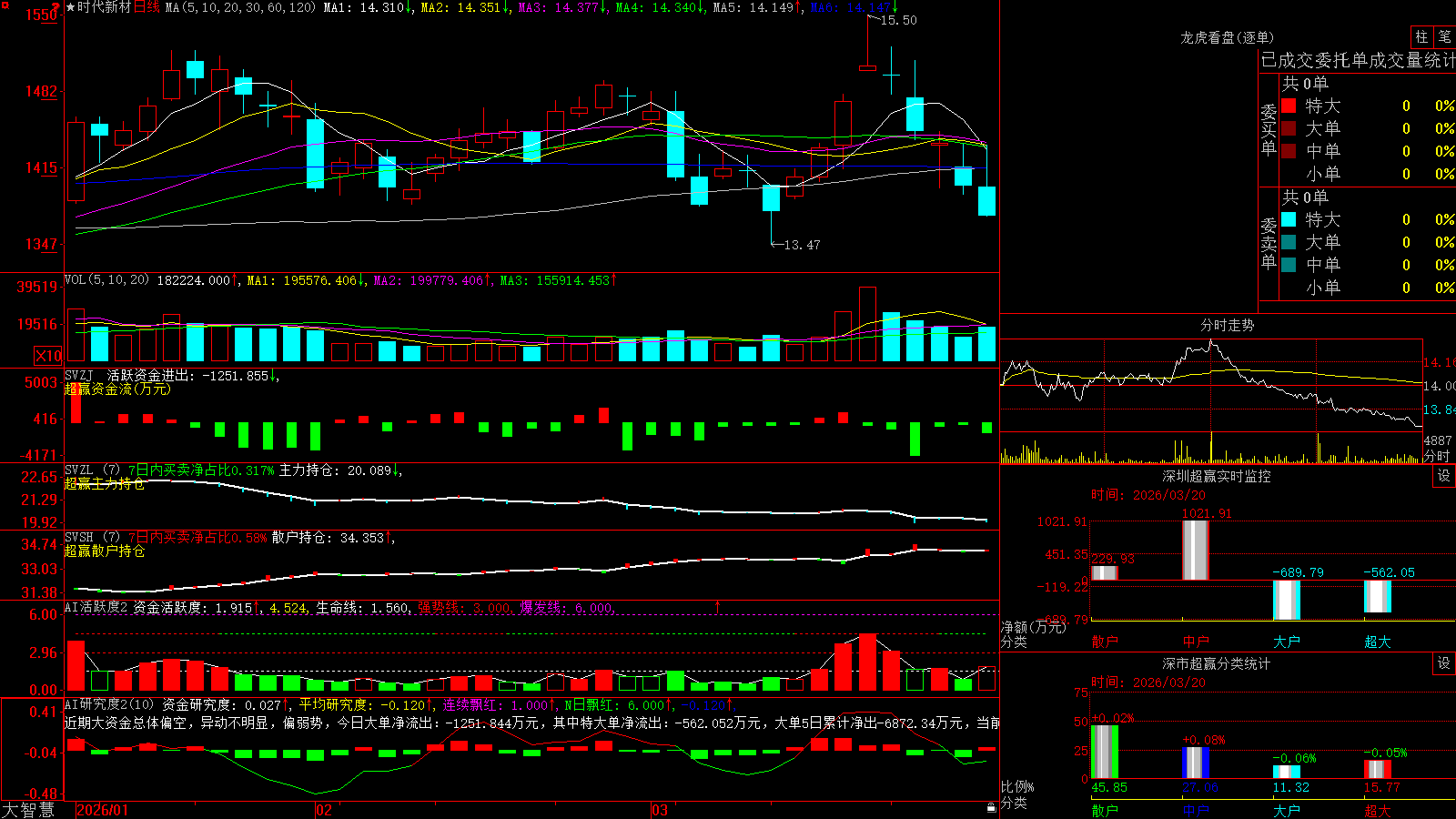Image resolution: width=1456 pixels, height=819 pixels.
Task: Open MA(5,10,20,30,60,120) indicator parameters
Action: [x=240, y=7]
